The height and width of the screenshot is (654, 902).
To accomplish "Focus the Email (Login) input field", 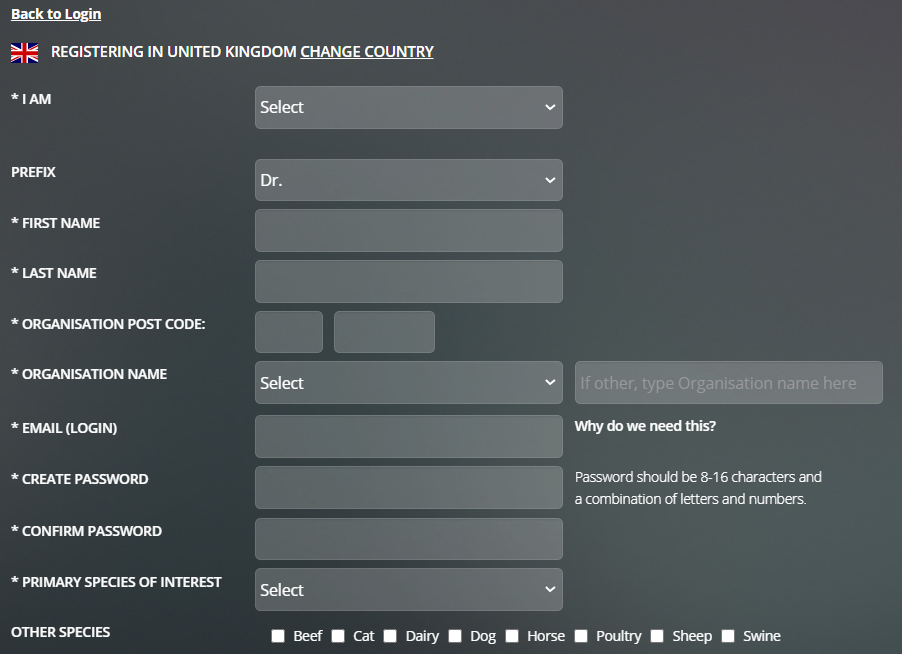I will point(408,437).
